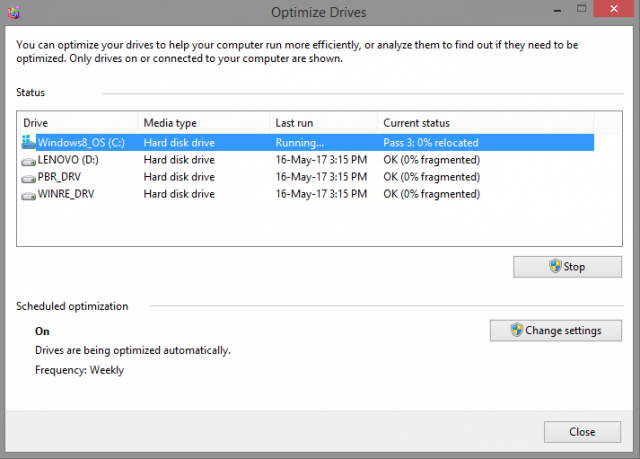Open Change settings for scheduled optimization
This screenshot has height=459, width=640.
coord(556,330)
